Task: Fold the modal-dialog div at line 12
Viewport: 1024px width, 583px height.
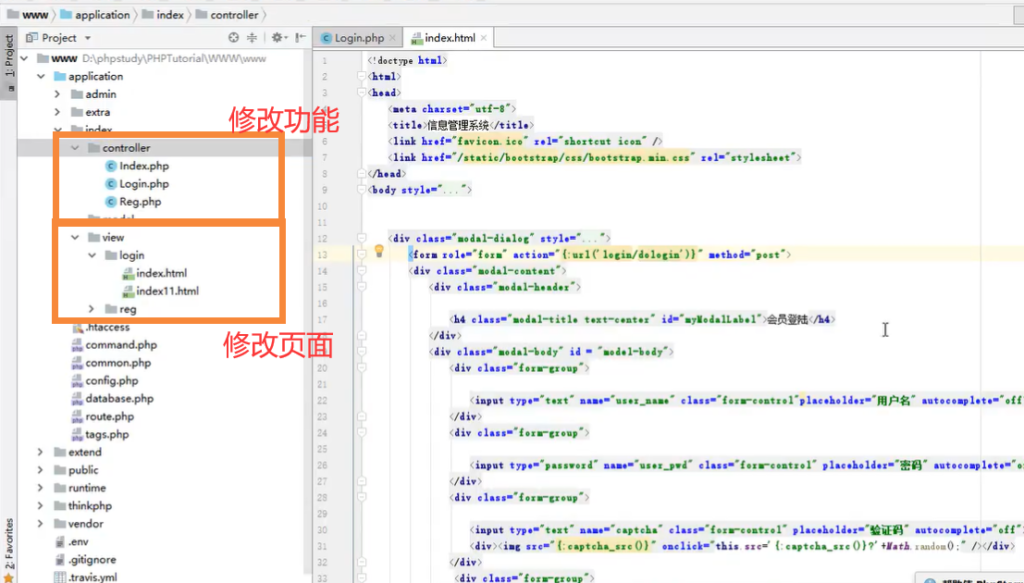Action: (362, 238)
